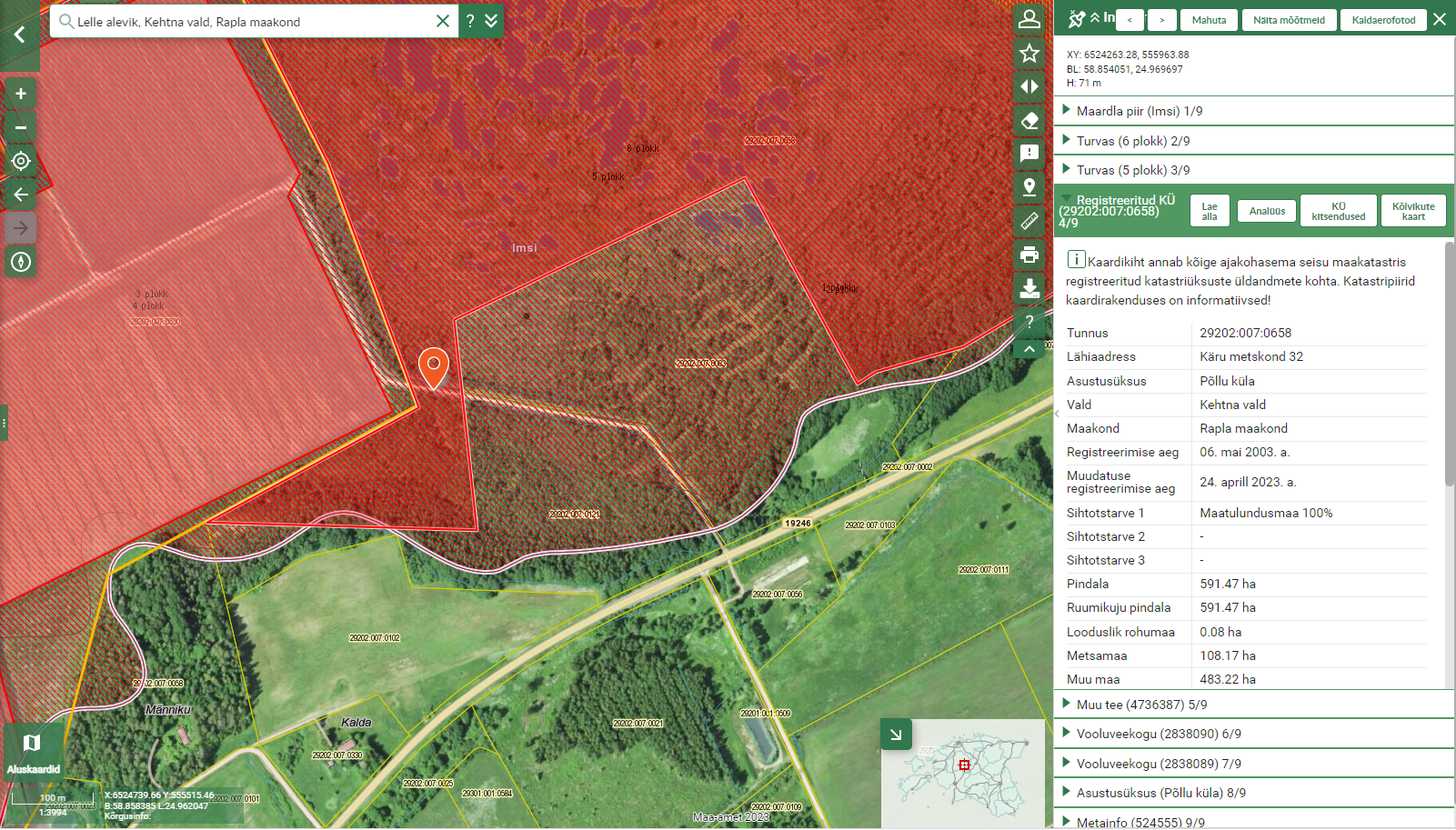Click the Näita mõõtmeid button
Viewport: 1456px width, 830px height.
tap(1289, 20)
